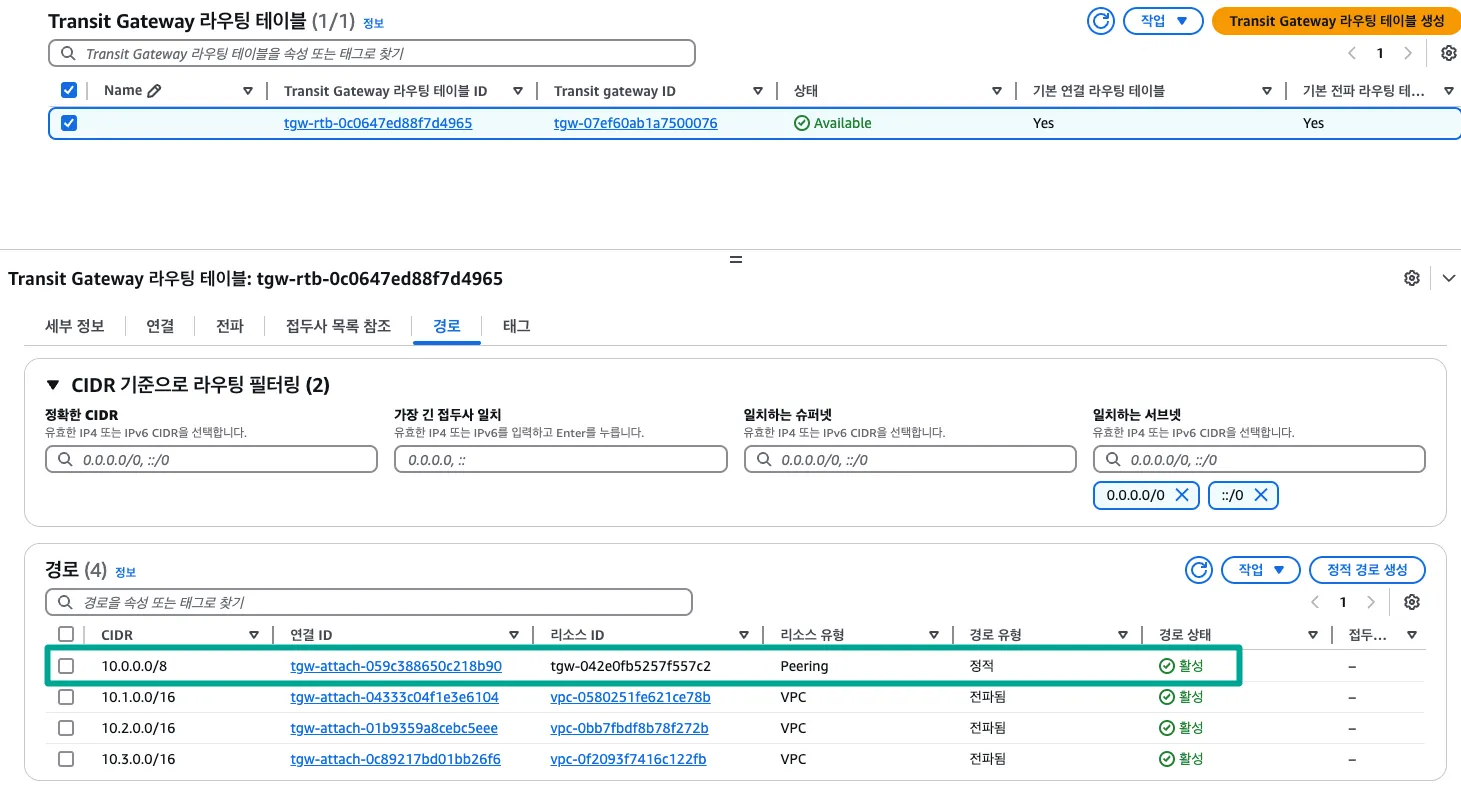This screenshot has height=798, width=1461.
Task: Open the top 작업 actions dropdown
Action: coord(1162,21)
